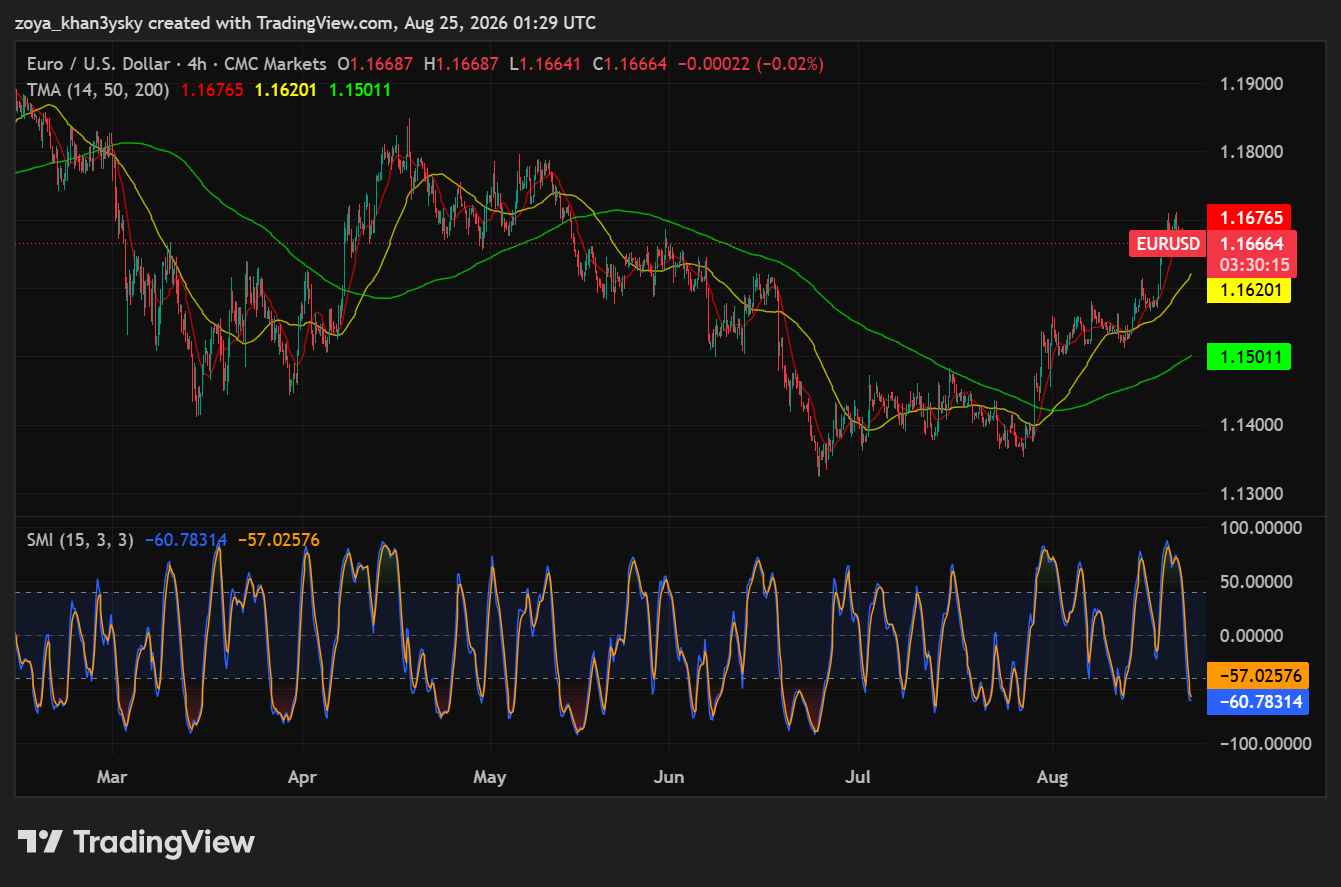Click the low value L1.16641
This screenshot has width=1341, height=887.
click(x=546, y=64)
